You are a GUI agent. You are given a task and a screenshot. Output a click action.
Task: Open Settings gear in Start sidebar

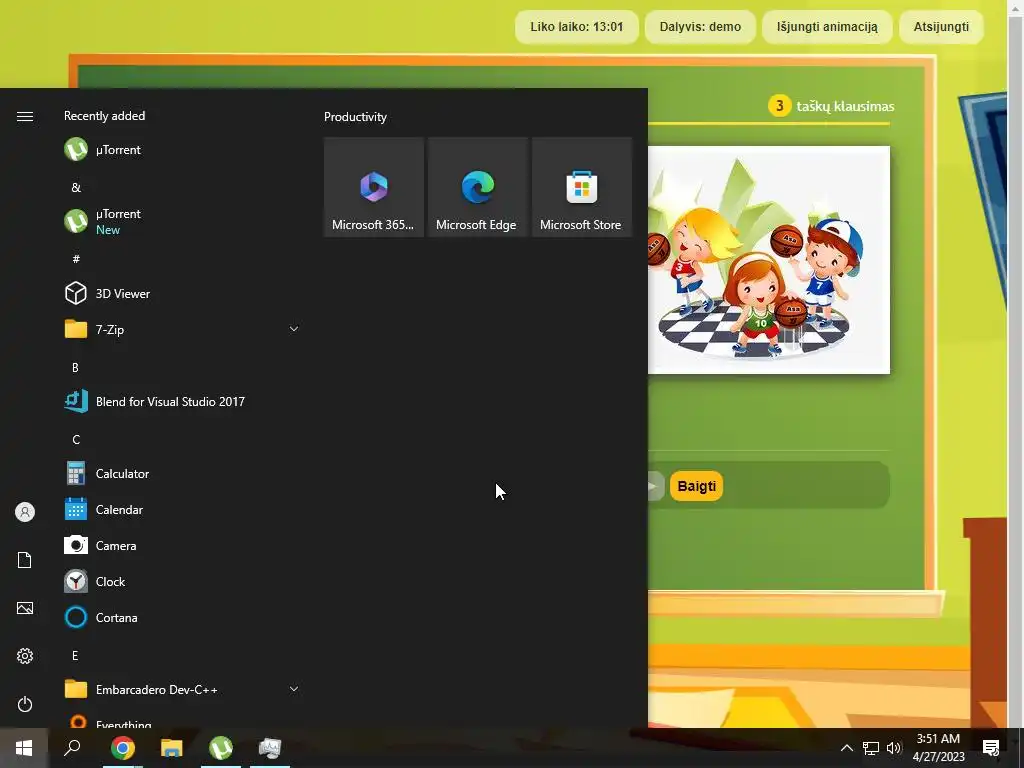point(25,656)
